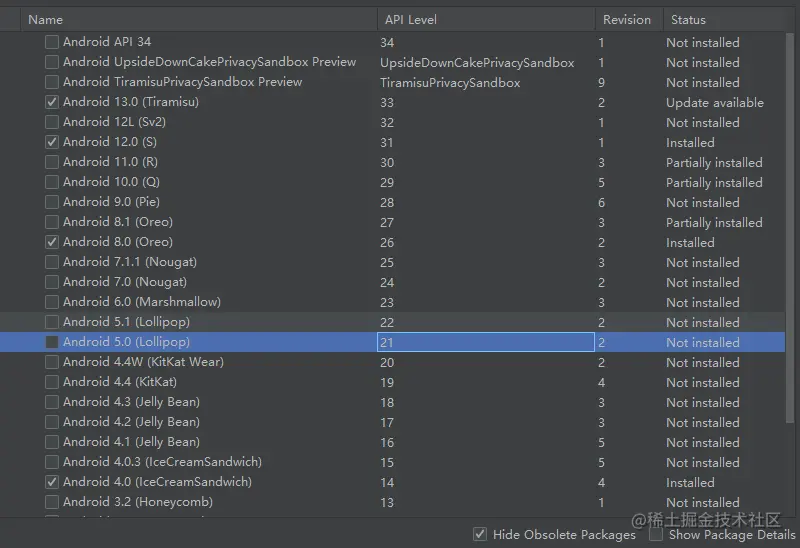The image size is (800, 548).
Task: Toggle Android 8.0 (Oreo) checkbox
Action: [x=52, y=242]
